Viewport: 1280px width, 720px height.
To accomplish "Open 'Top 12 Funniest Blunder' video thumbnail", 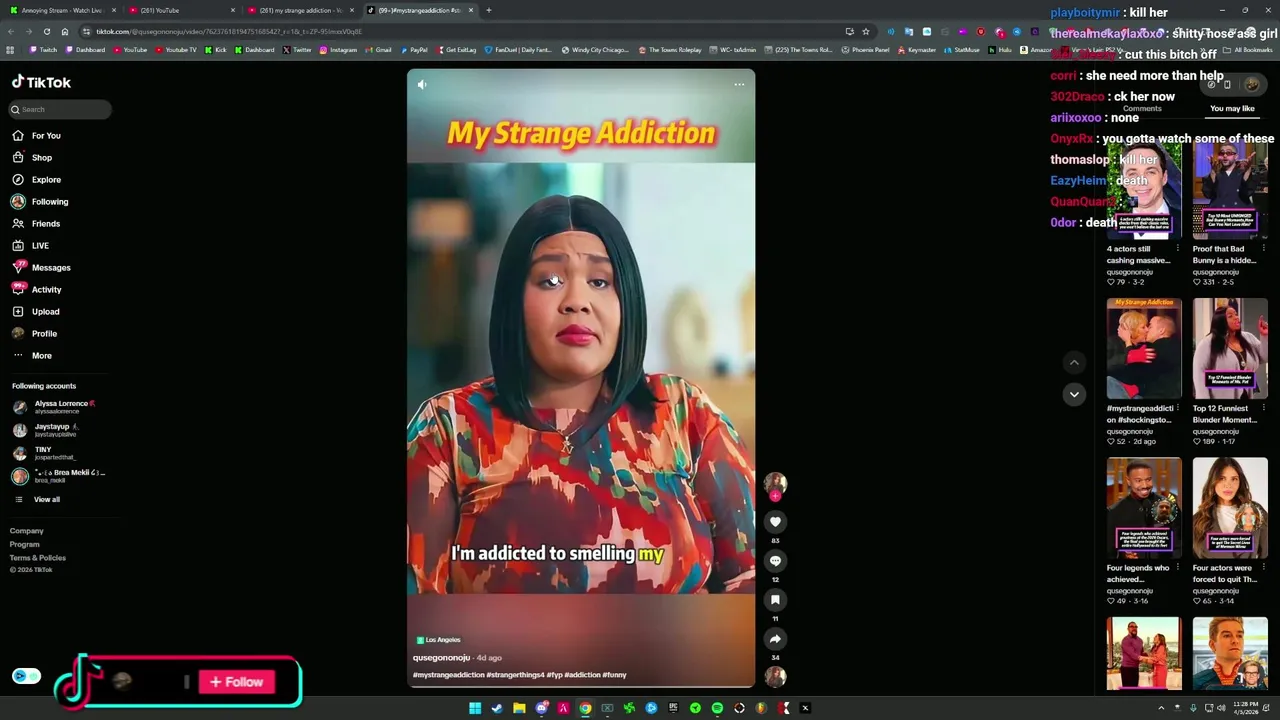I will pyautogui.click(x=1230, y=349).
